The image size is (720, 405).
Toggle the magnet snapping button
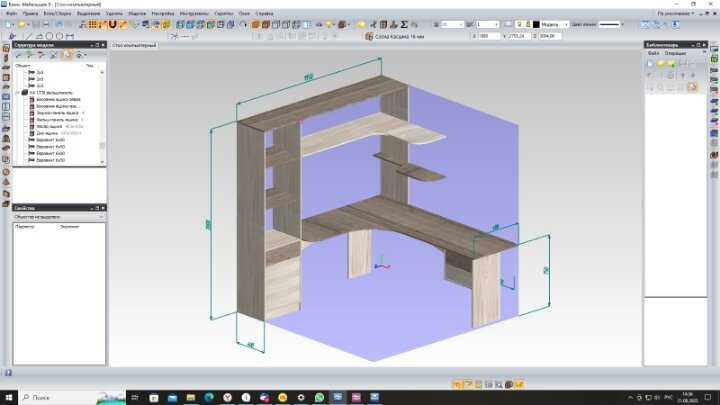112,24
